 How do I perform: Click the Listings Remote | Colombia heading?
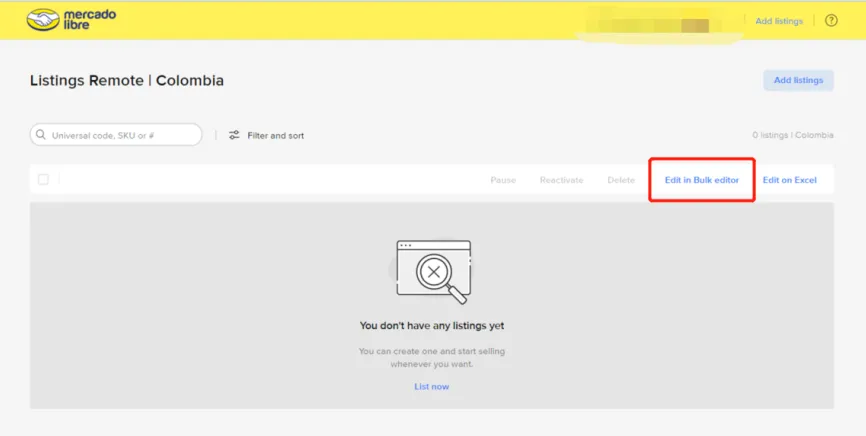coord(126,81)
